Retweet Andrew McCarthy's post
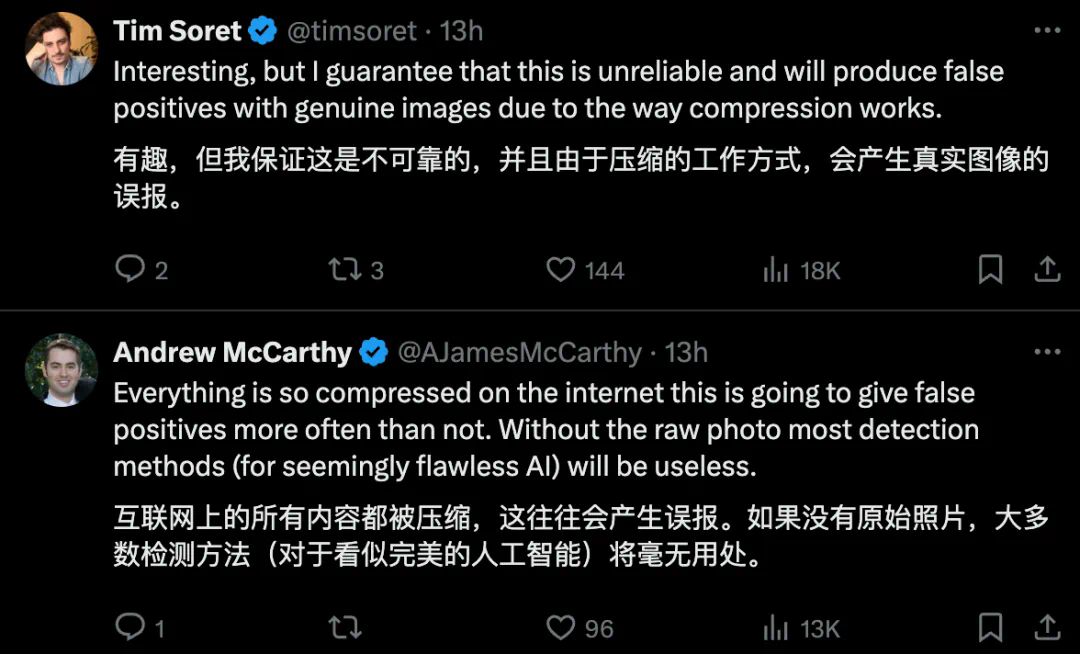The image size is (1080, 654). click(343, 627)
